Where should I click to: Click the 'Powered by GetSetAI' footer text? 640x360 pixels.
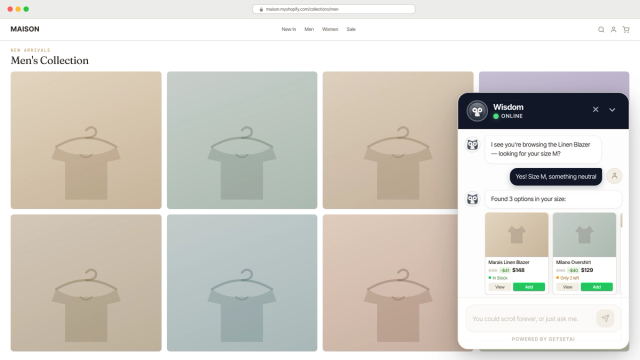click(543, 339)
